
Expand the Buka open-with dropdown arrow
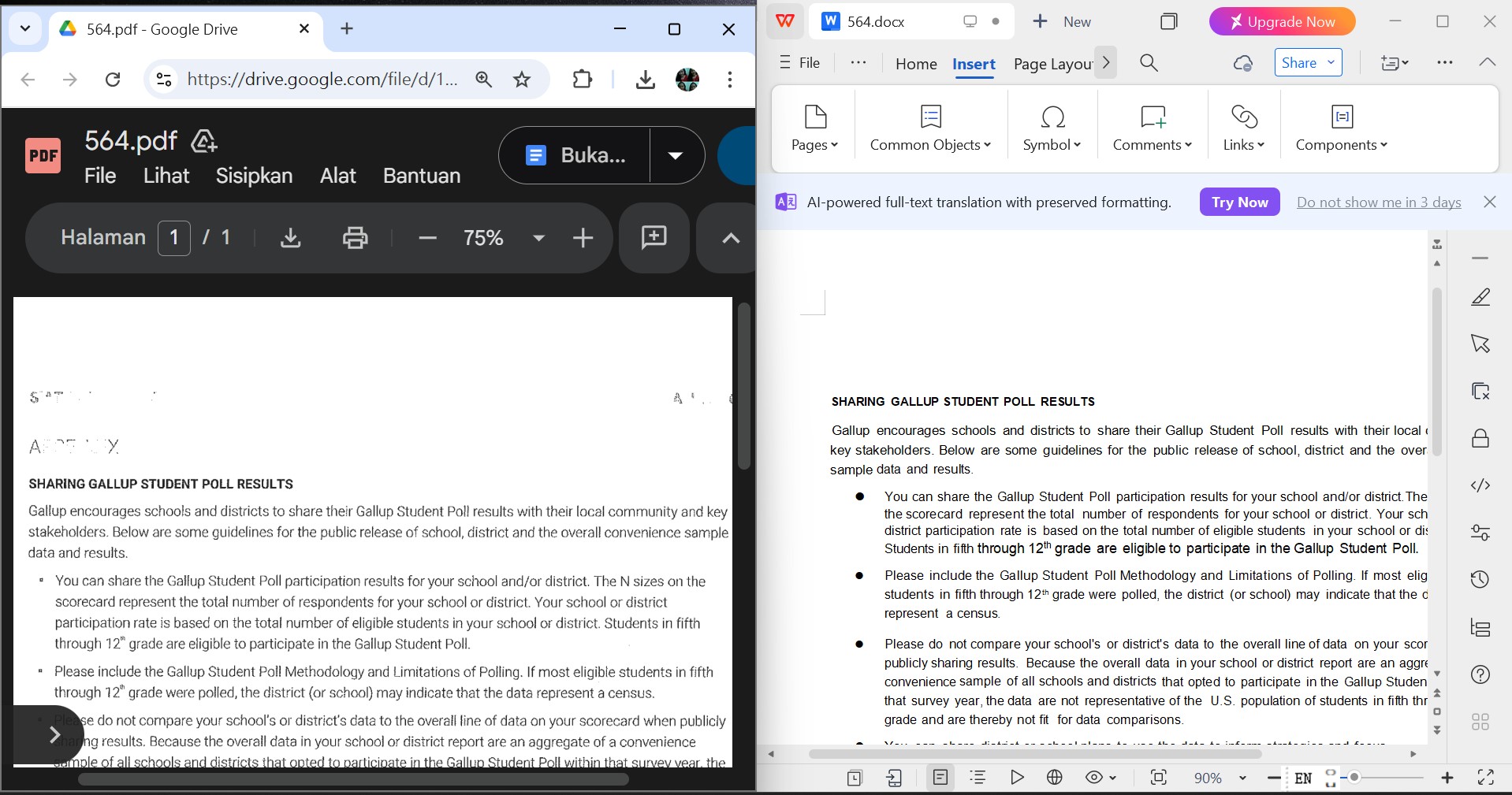pyautogui.click(x=676, y=155)
